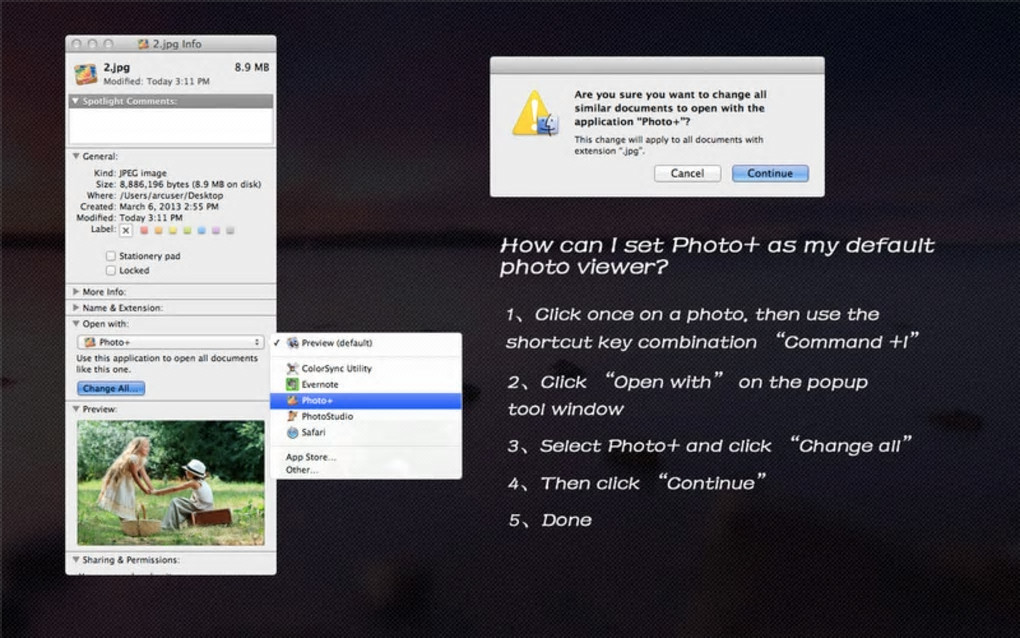Collapse the General section triangle
This screenshot has height=638, width=1020.
[x=76, y=156]
